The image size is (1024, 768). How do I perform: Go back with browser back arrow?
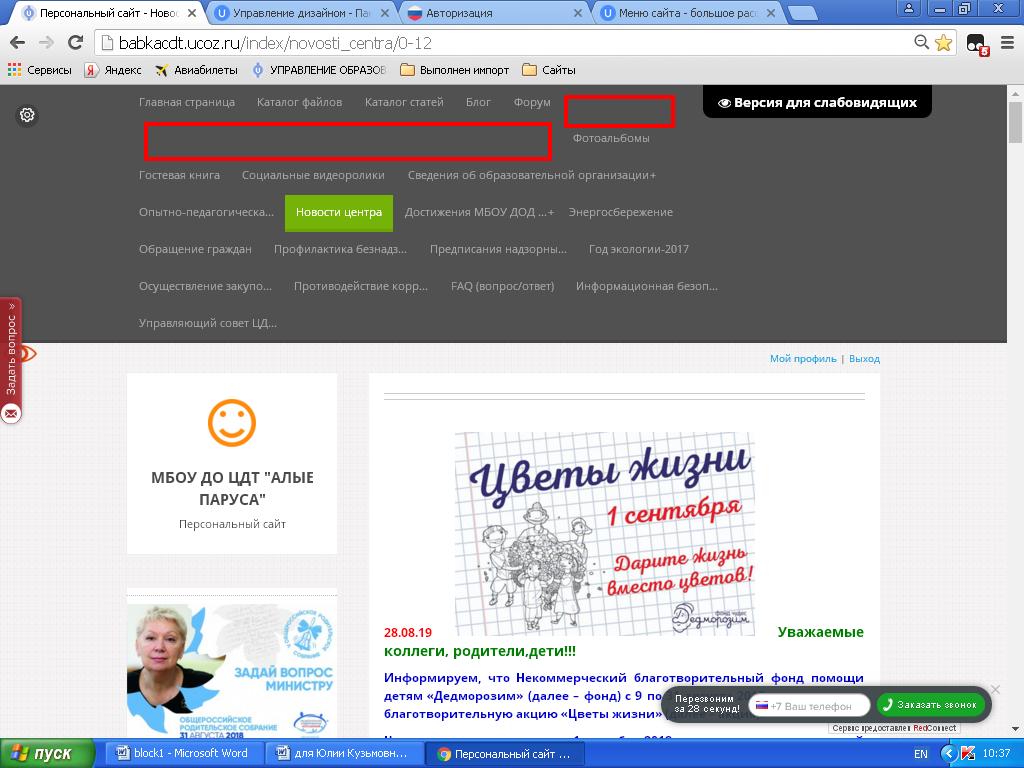(18, 43)
